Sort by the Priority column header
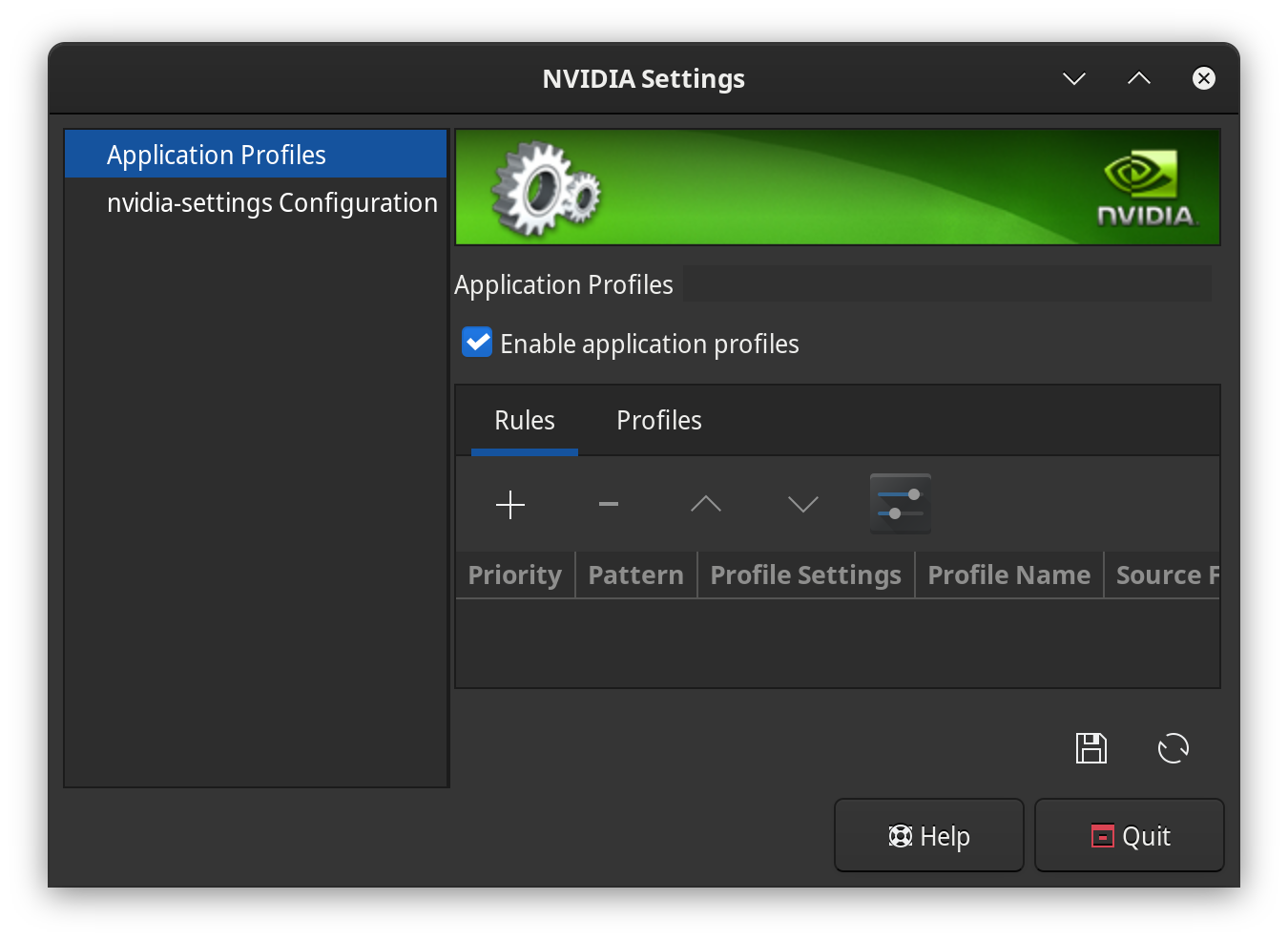 [x=514, y=575]
